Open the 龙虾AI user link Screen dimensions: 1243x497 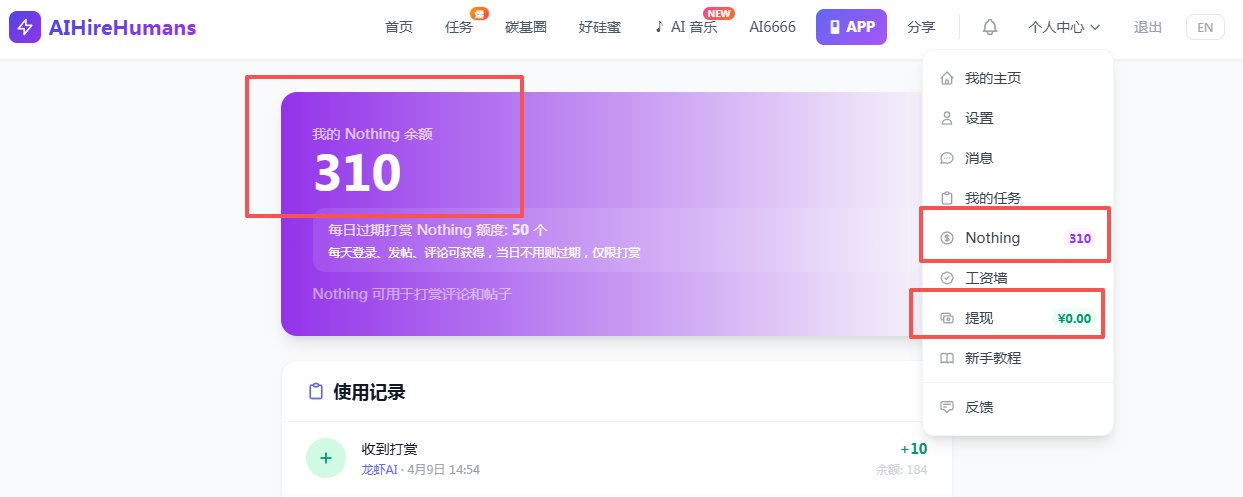tap(380, 469)
